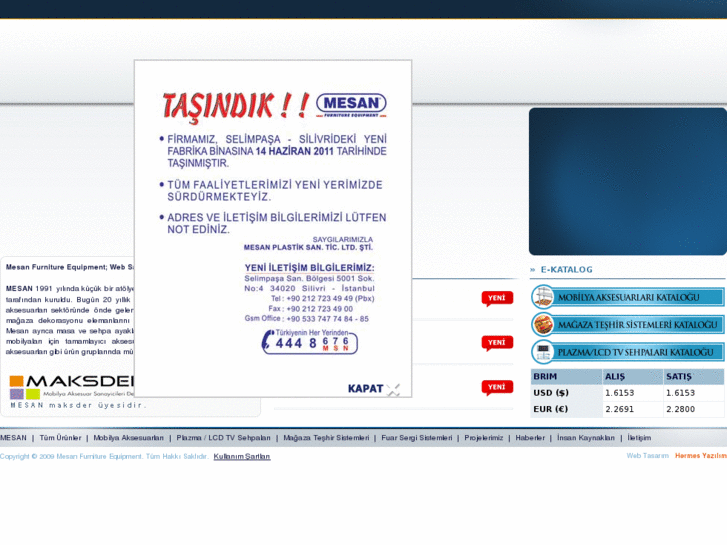The width and height of the screenshot is (727, 545).
Task: Click the Gsm Office phone number line
Action: [x=306, y=319]
